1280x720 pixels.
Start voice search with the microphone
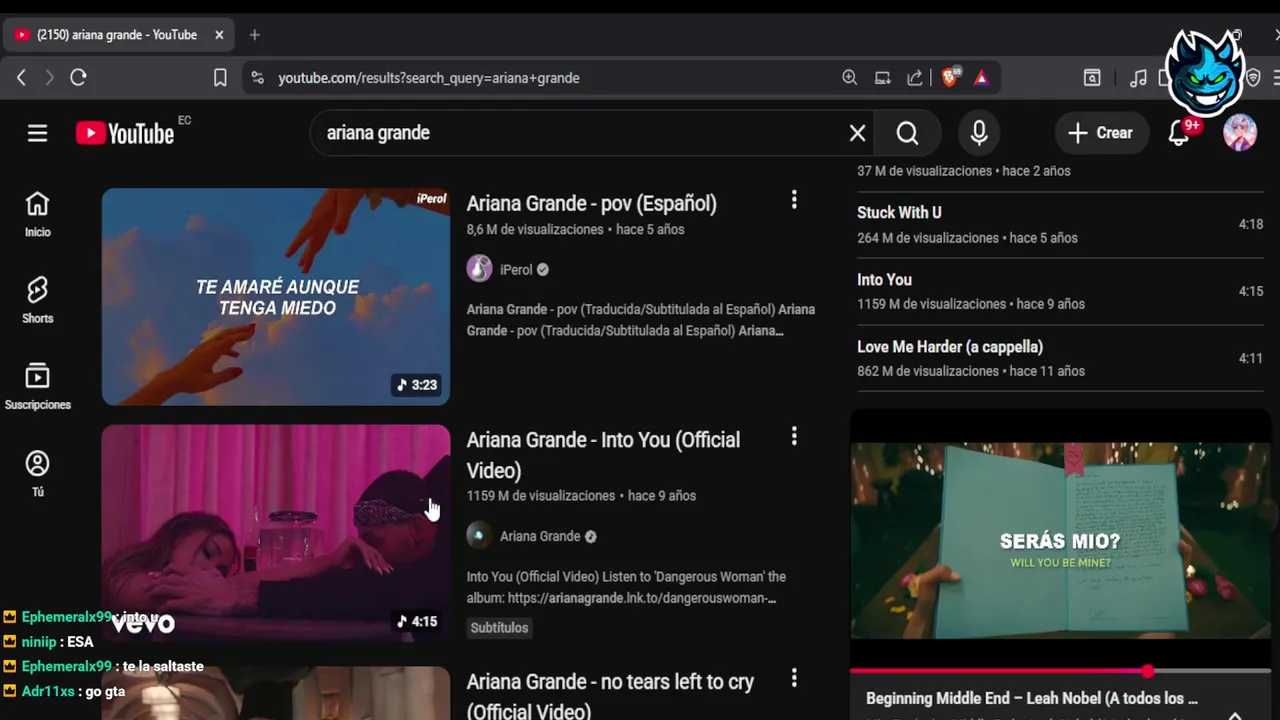[x=979, y=133]
